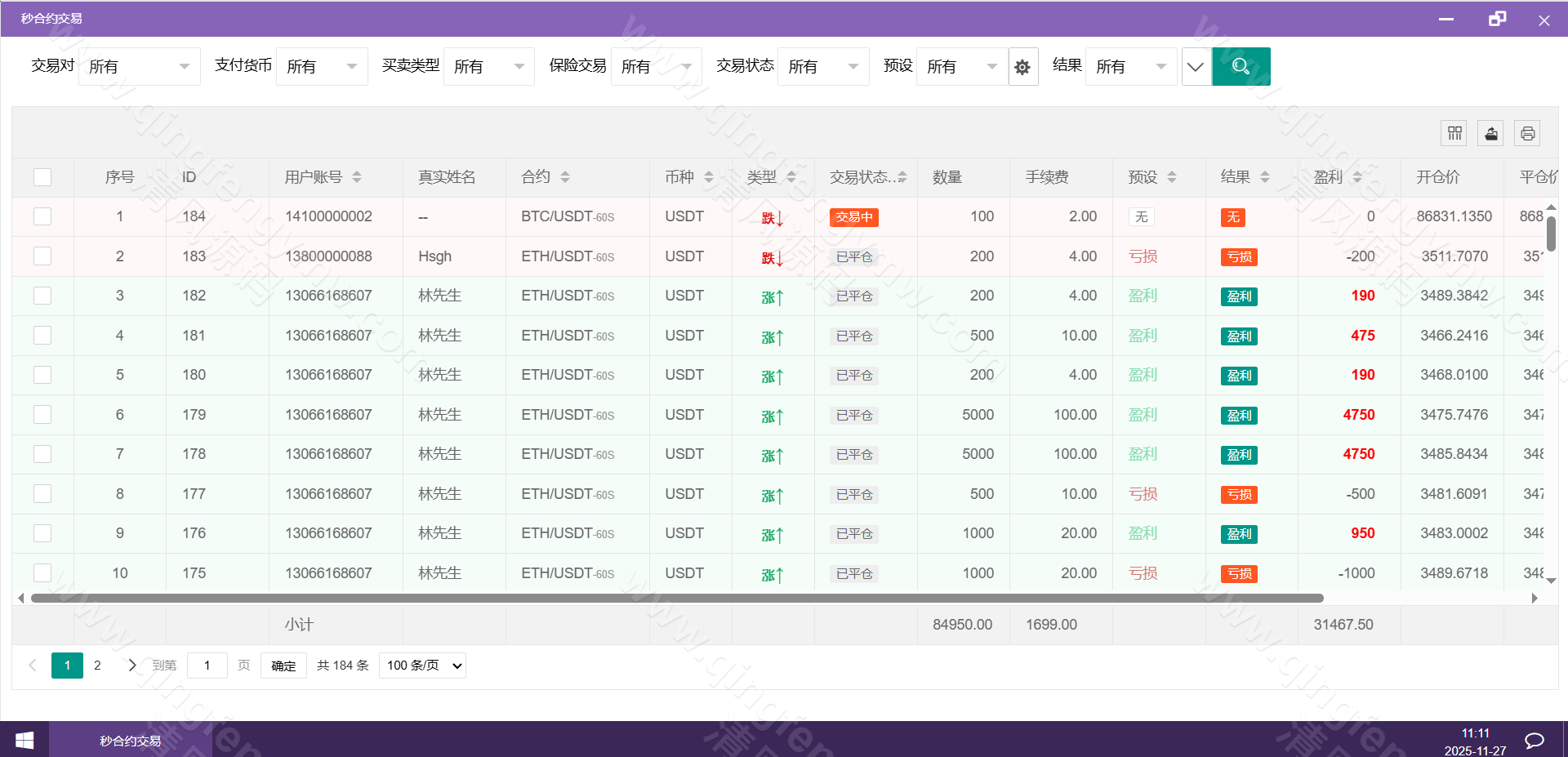This screenshot has width=1568, height=757.
Task: Open the filter settings gear icon
Action: [1022, 66]
